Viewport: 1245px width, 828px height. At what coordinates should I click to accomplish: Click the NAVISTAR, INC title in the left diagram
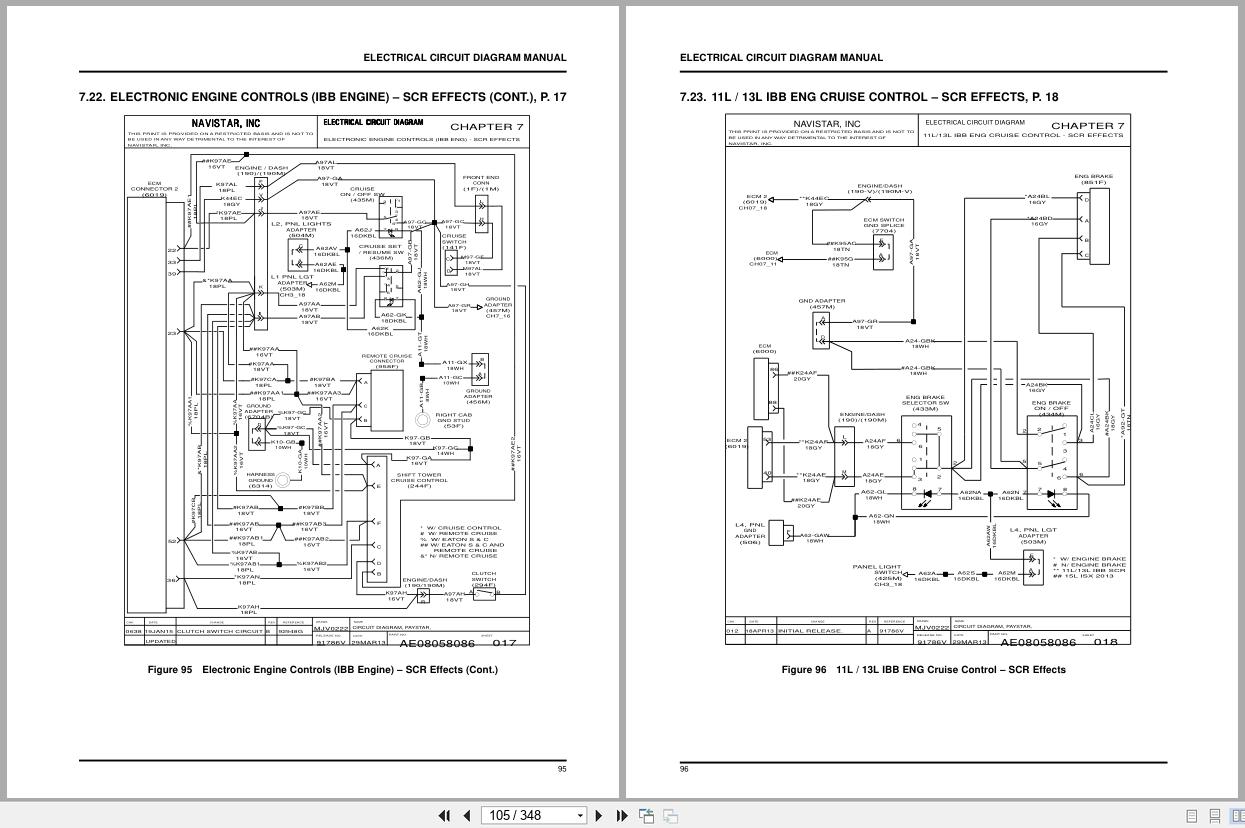(226, 123)
